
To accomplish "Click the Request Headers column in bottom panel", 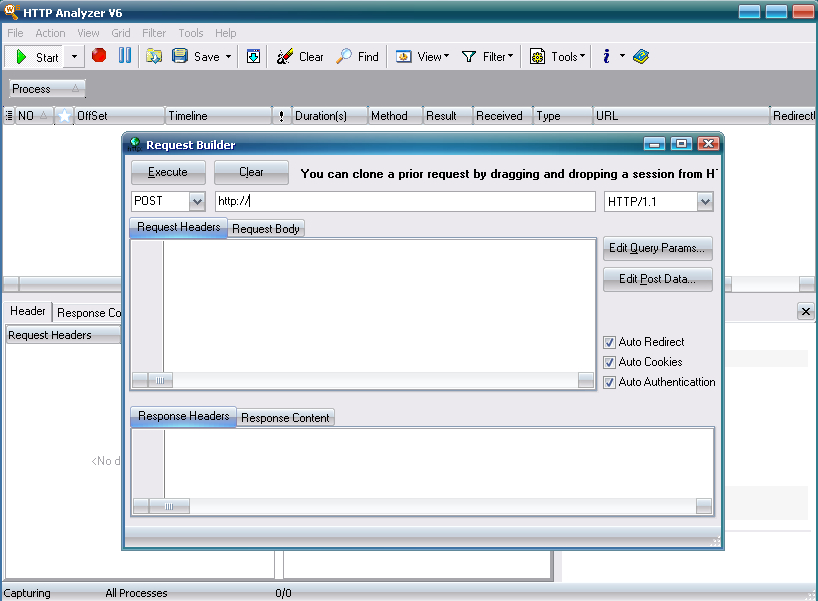I will point(63,335).
